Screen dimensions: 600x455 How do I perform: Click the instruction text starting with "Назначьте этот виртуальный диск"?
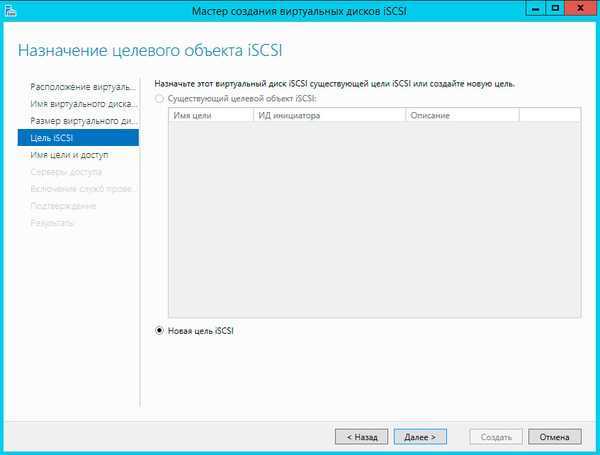(x=334, y=83)
